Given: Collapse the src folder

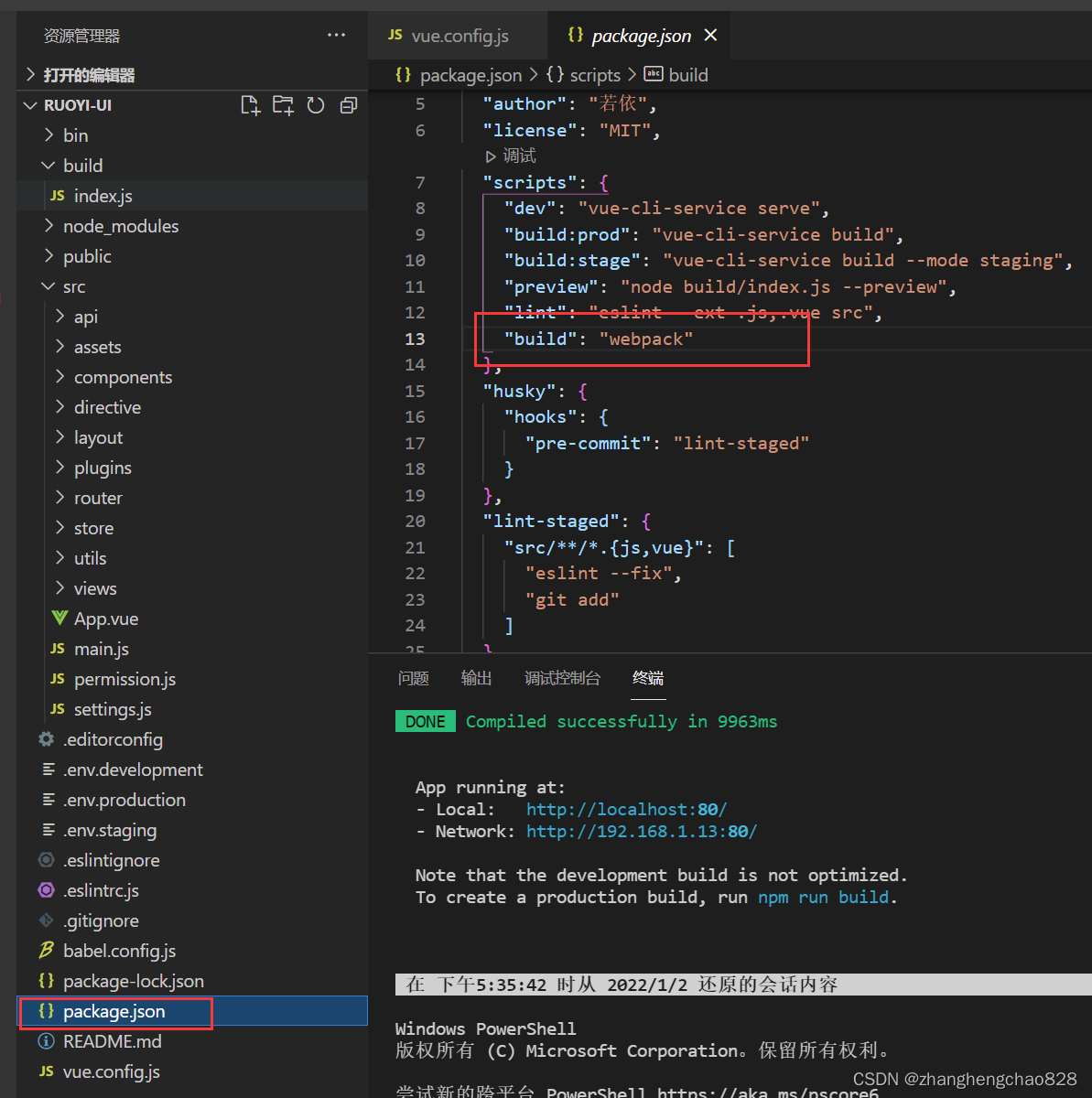Looking at the screenshot, I should 192,286.
